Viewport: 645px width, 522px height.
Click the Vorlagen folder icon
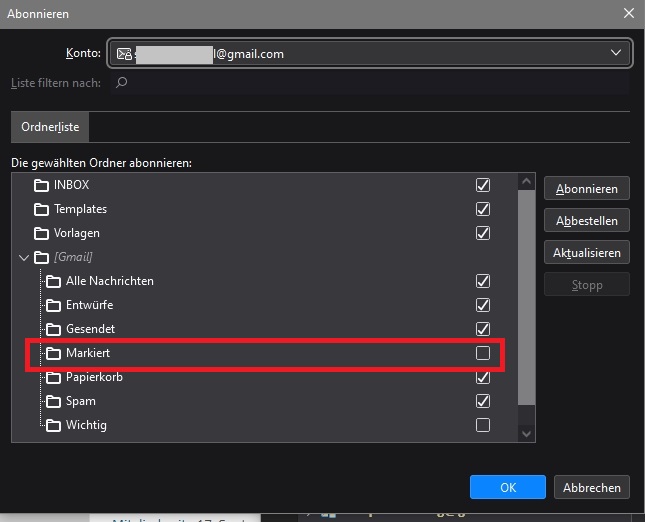pos(41,233)
